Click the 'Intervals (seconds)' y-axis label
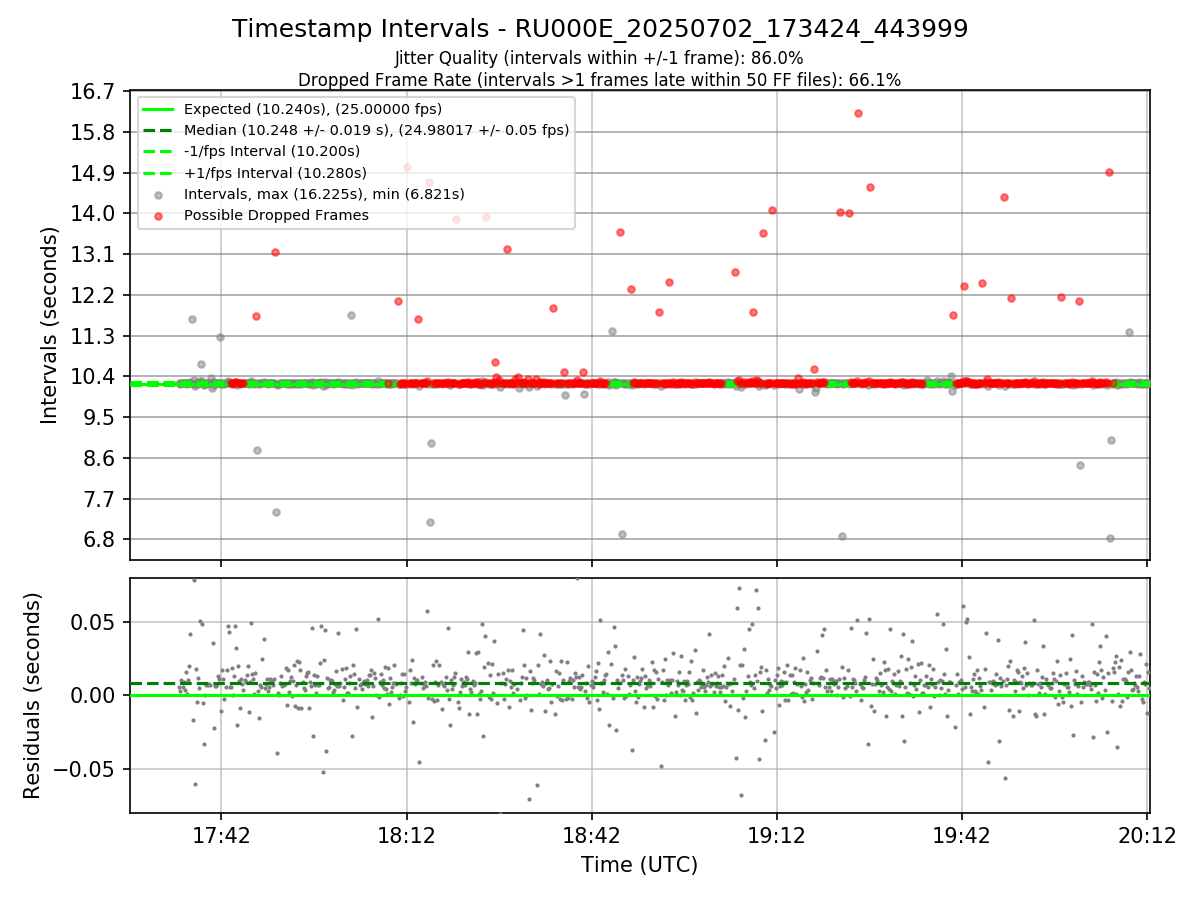 click(50, 325)
